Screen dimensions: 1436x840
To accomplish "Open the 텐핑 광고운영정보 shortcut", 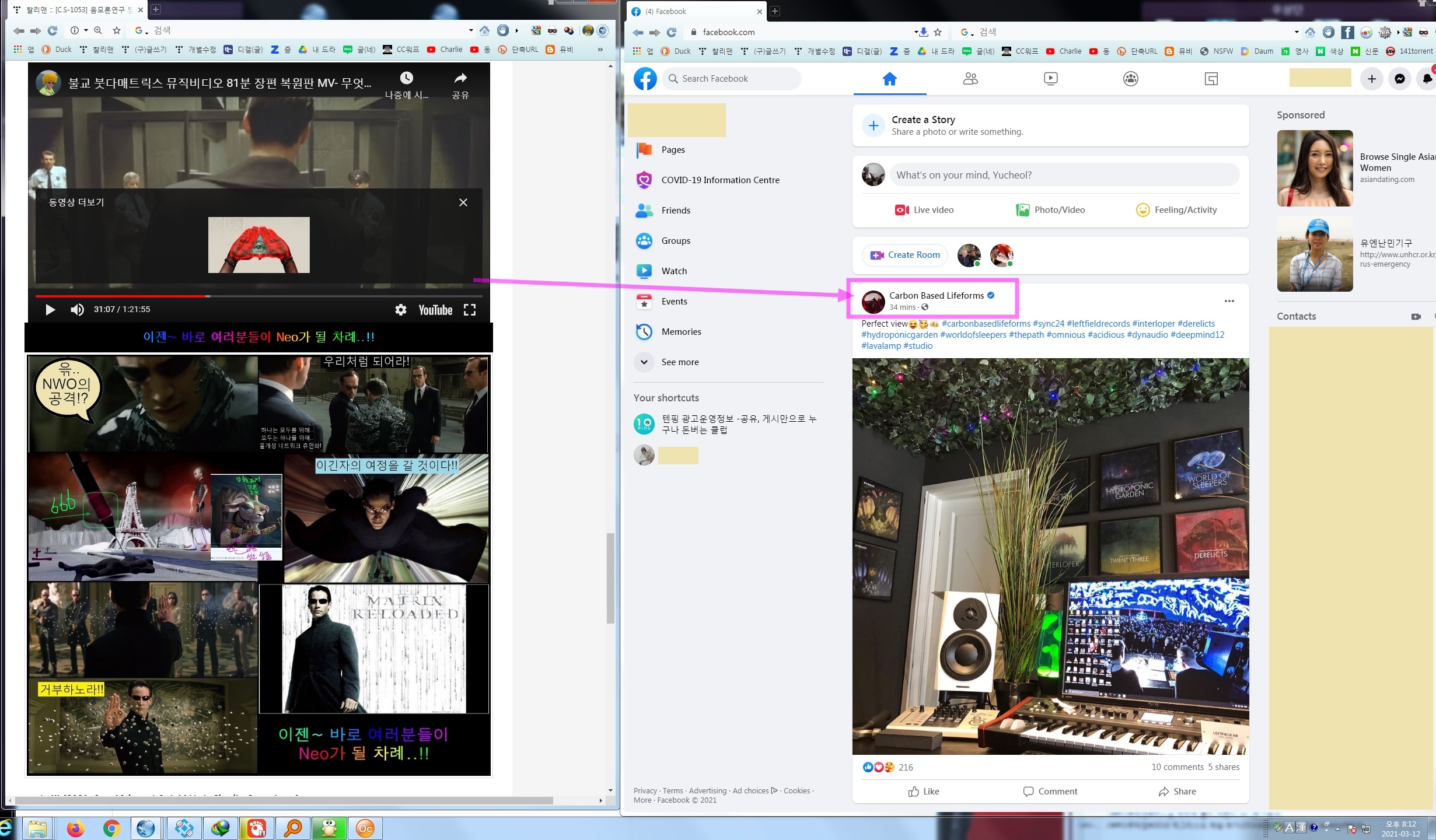I will [x=729, y=424].
